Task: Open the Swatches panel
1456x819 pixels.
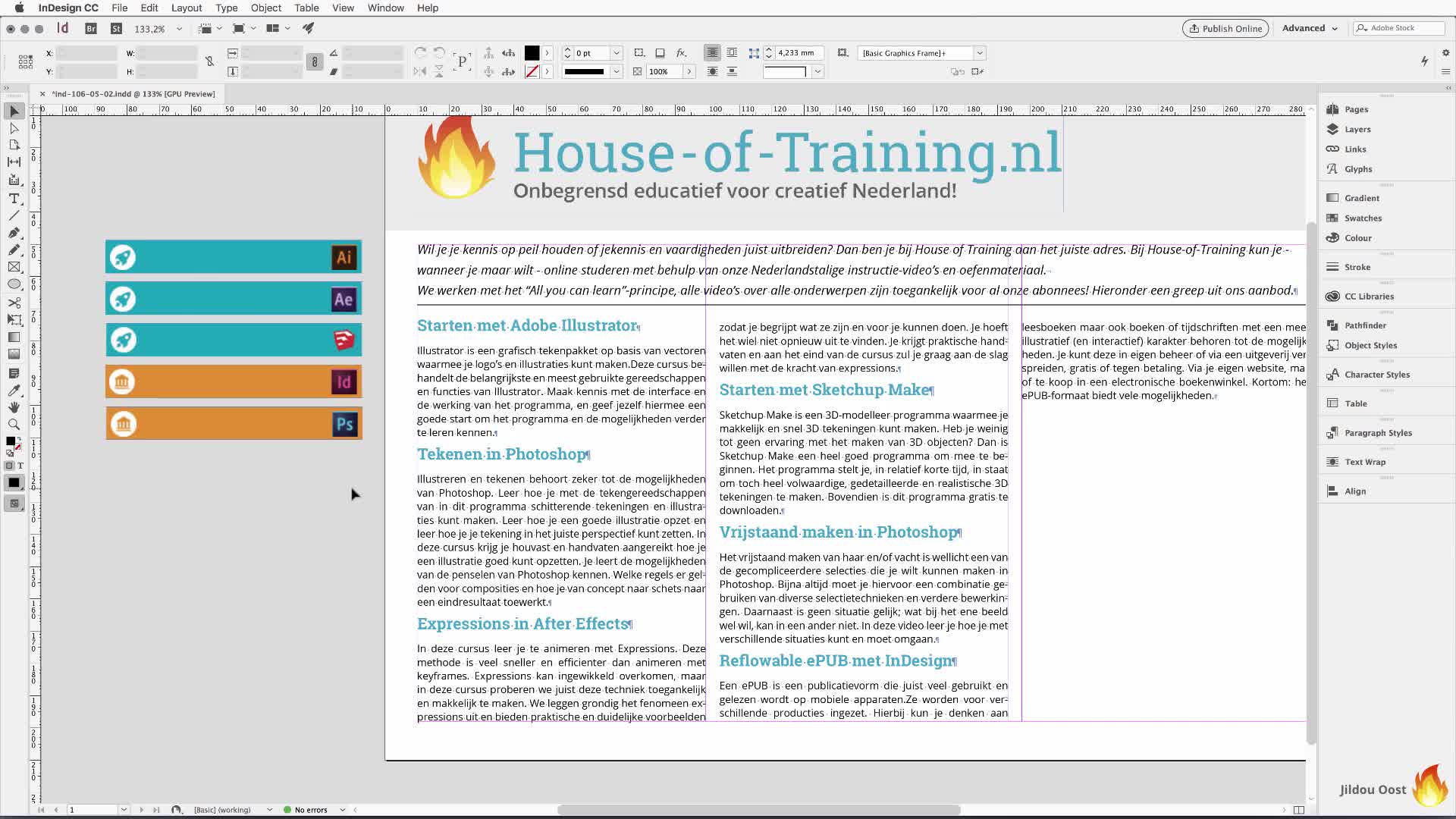Action: pos(1363,218)
